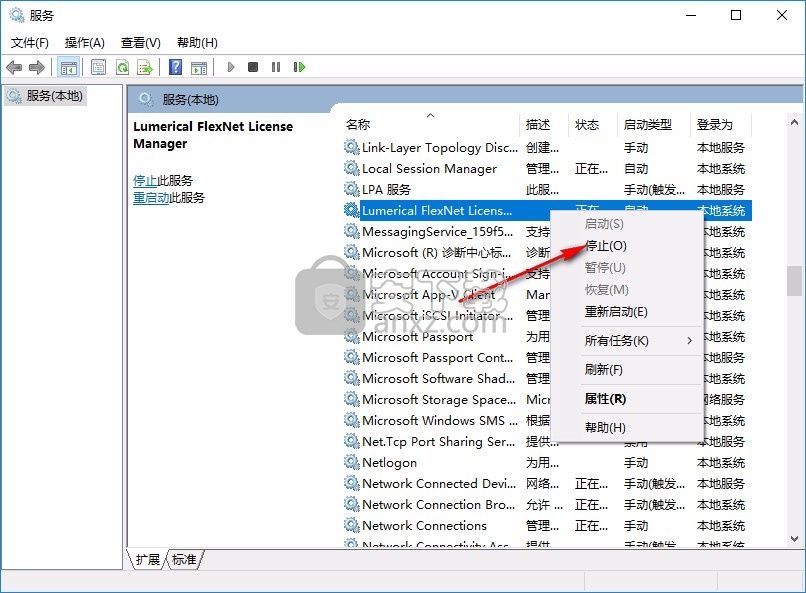Image resolution: width=806 pixels, height=593 pixels.
Task: Sort by the 登录为 column header
Action: pos(715,124)
